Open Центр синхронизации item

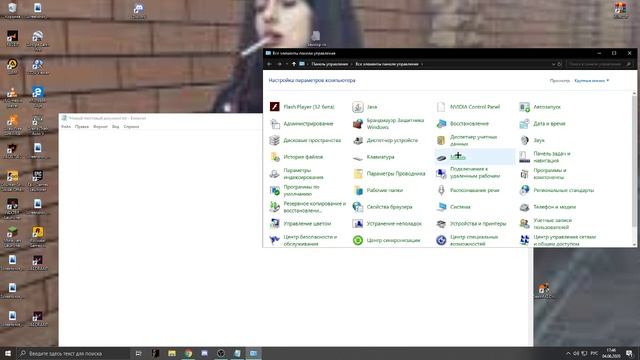coord(387,240)
